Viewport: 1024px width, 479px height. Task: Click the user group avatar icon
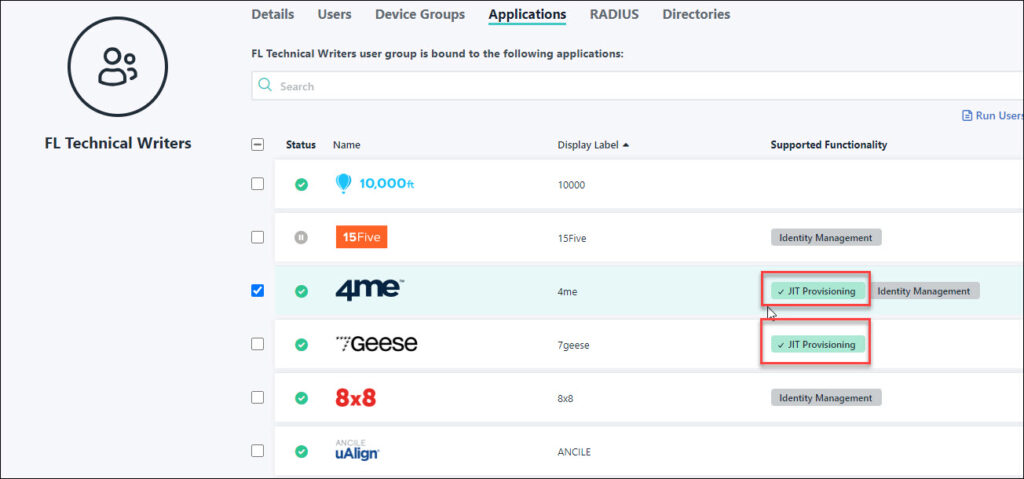tap(118, 66)
